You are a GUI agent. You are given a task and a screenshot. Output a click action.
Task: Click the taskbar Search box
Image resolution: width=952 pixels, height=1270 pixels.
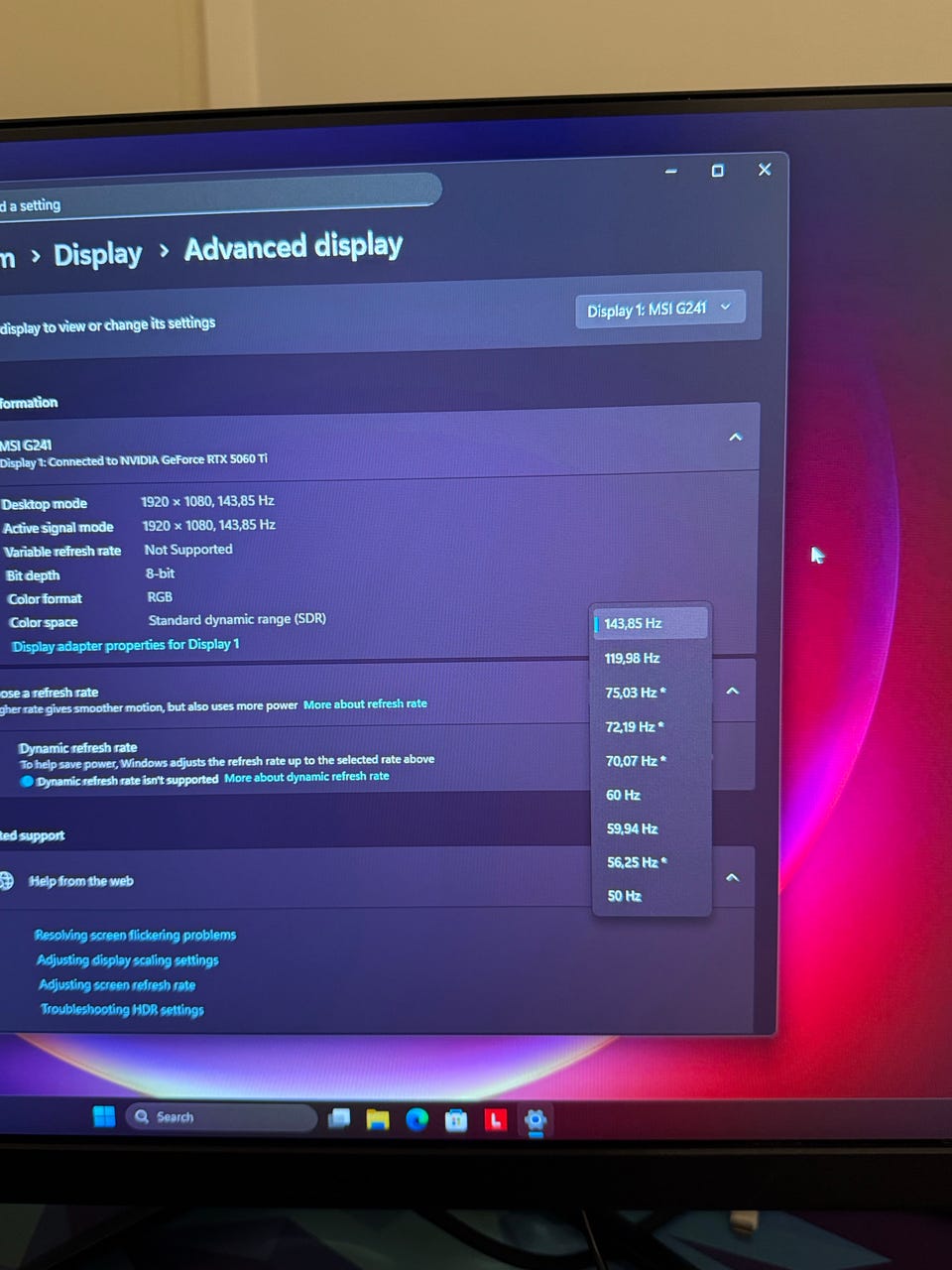pos(221,1117)
